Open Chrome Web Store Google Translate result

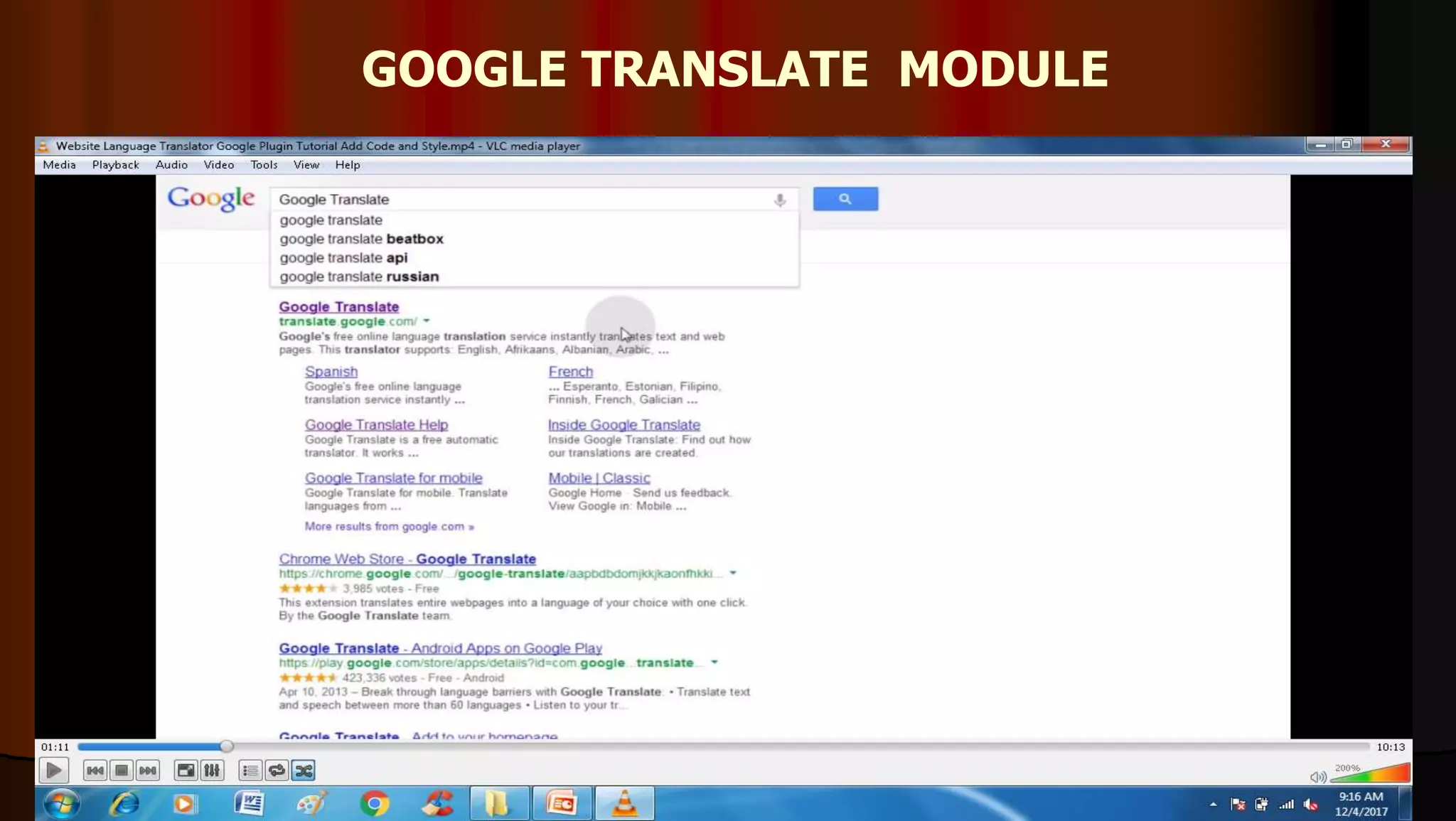[x=407, y=559]
